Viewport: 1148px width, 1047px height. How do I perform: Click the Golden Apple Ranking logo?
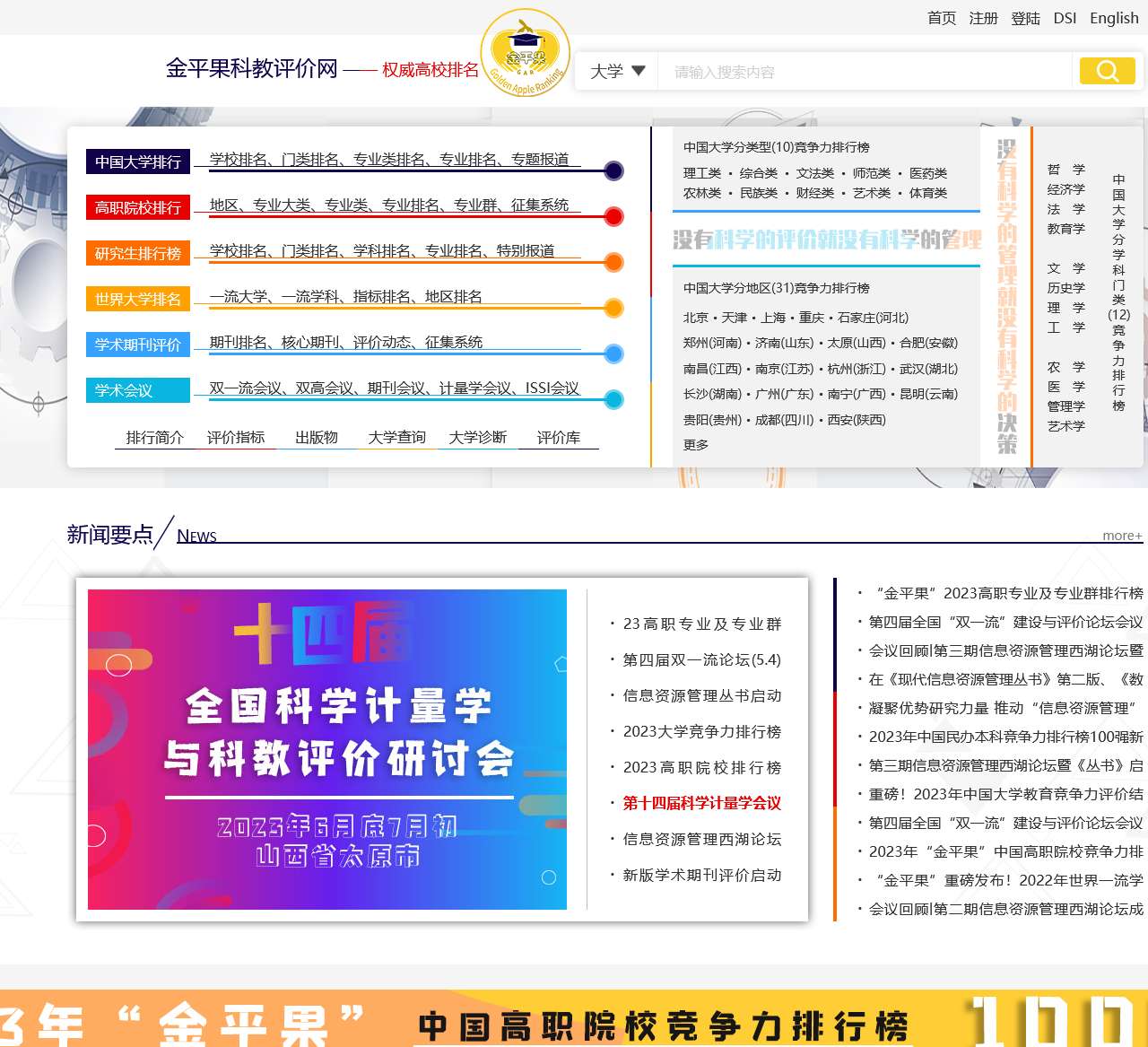(526, 53)
